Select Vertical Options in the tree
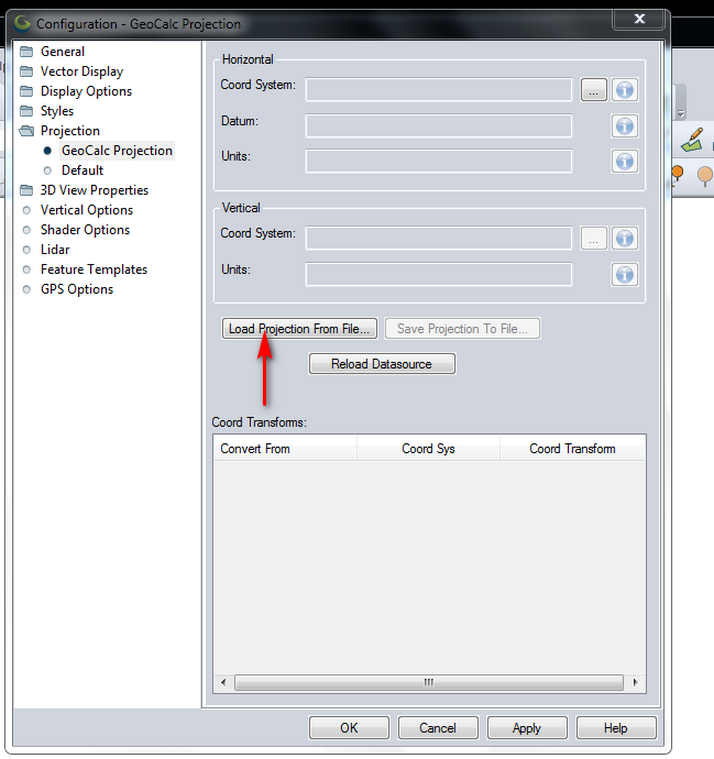This screenshot has height=759, width=714. 87,210
